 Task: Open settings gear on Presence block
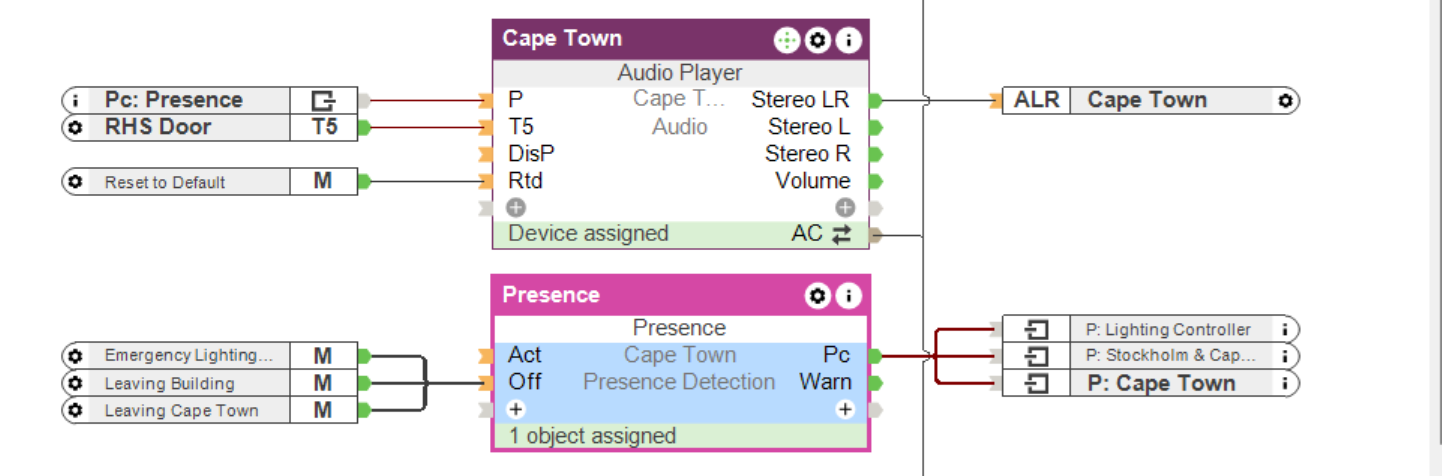[818, 296]
